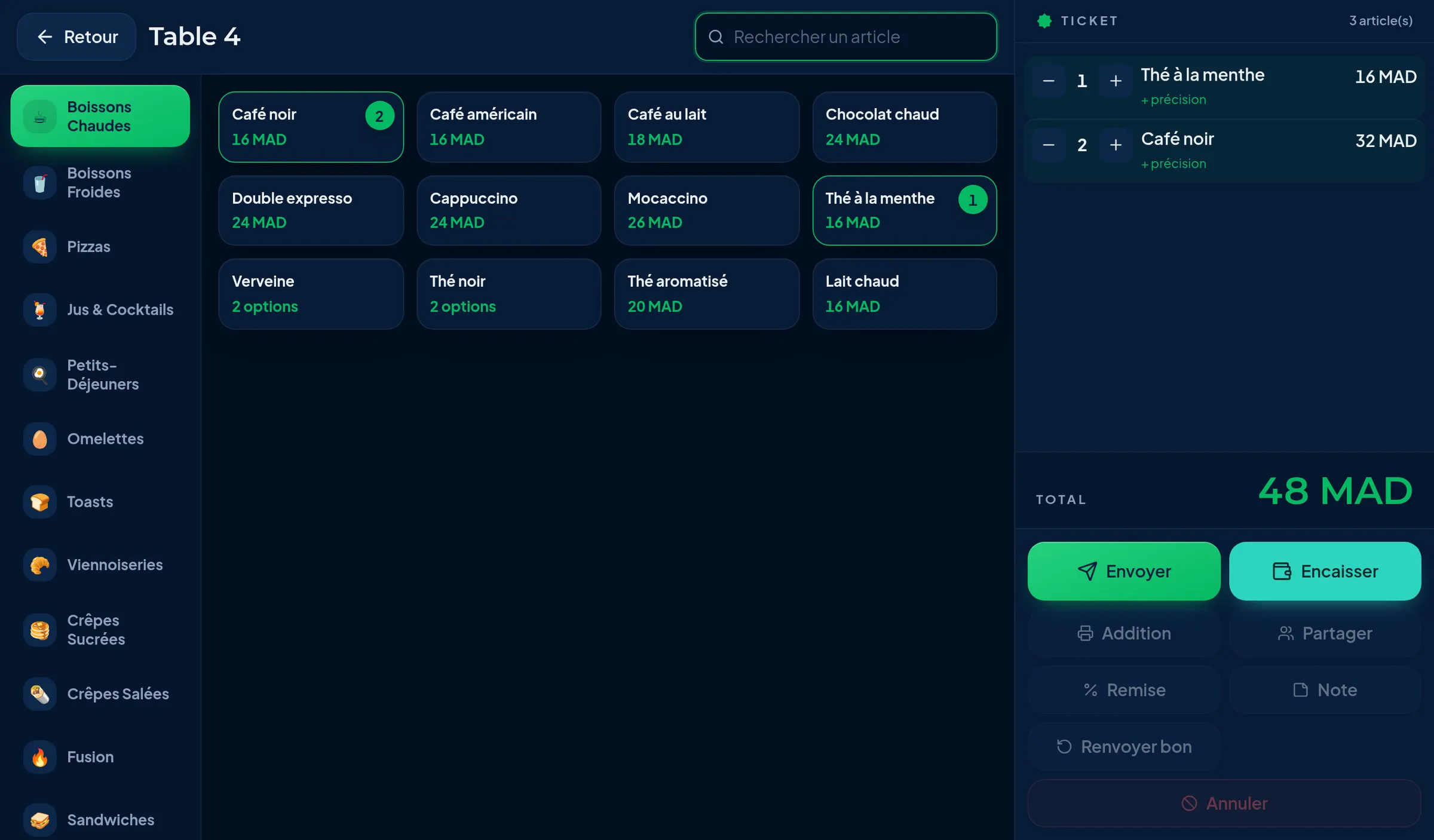Increase Café noir quantity in ticket
This screenshot has height=840, width=1434.
[1116, 145]
